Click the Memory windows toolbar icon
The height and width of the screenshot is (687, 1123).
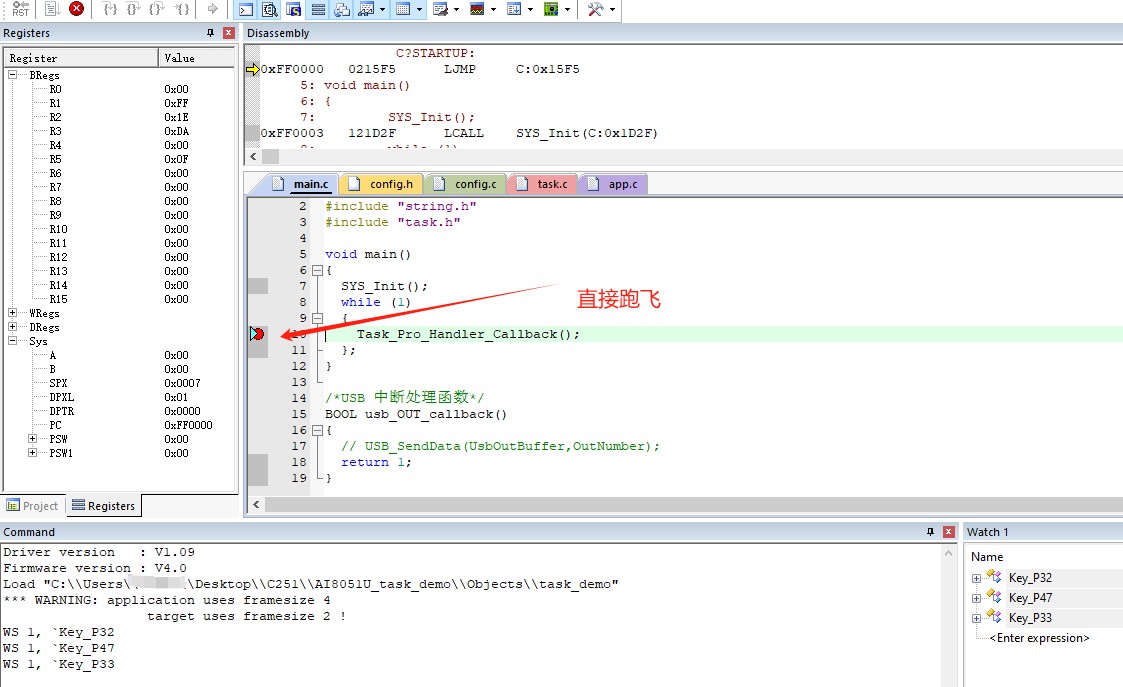click(403, 9)
